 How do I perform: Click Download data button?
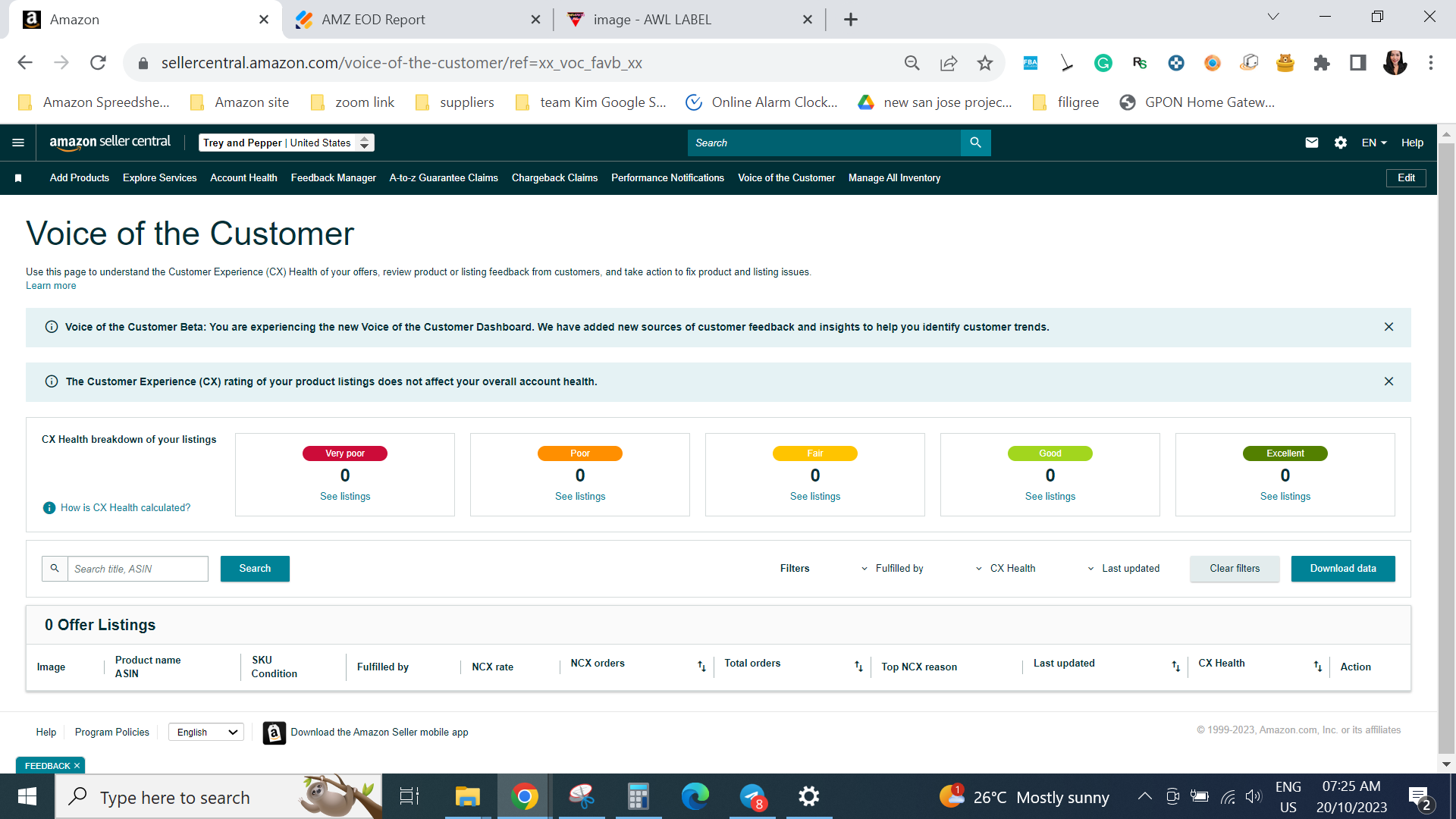click(1343, 569)
